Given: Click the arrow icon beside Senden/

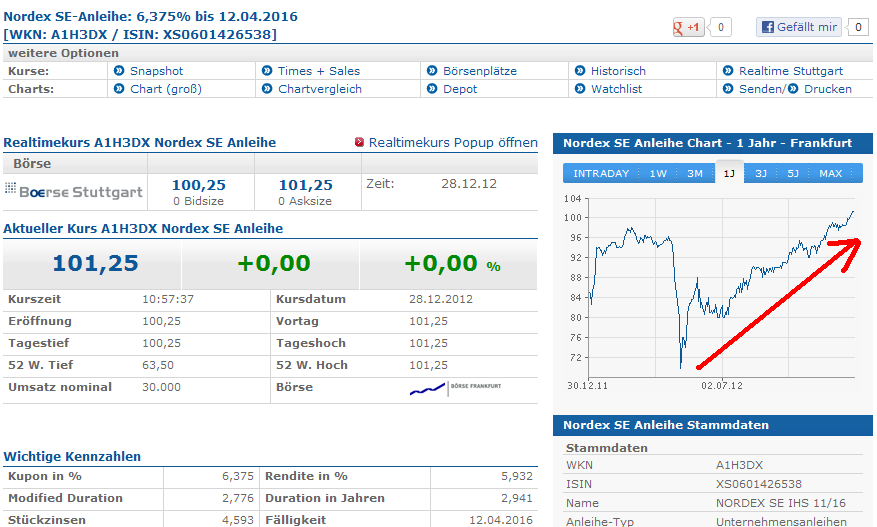Looking at the screenshot, I should pos(728,89).
